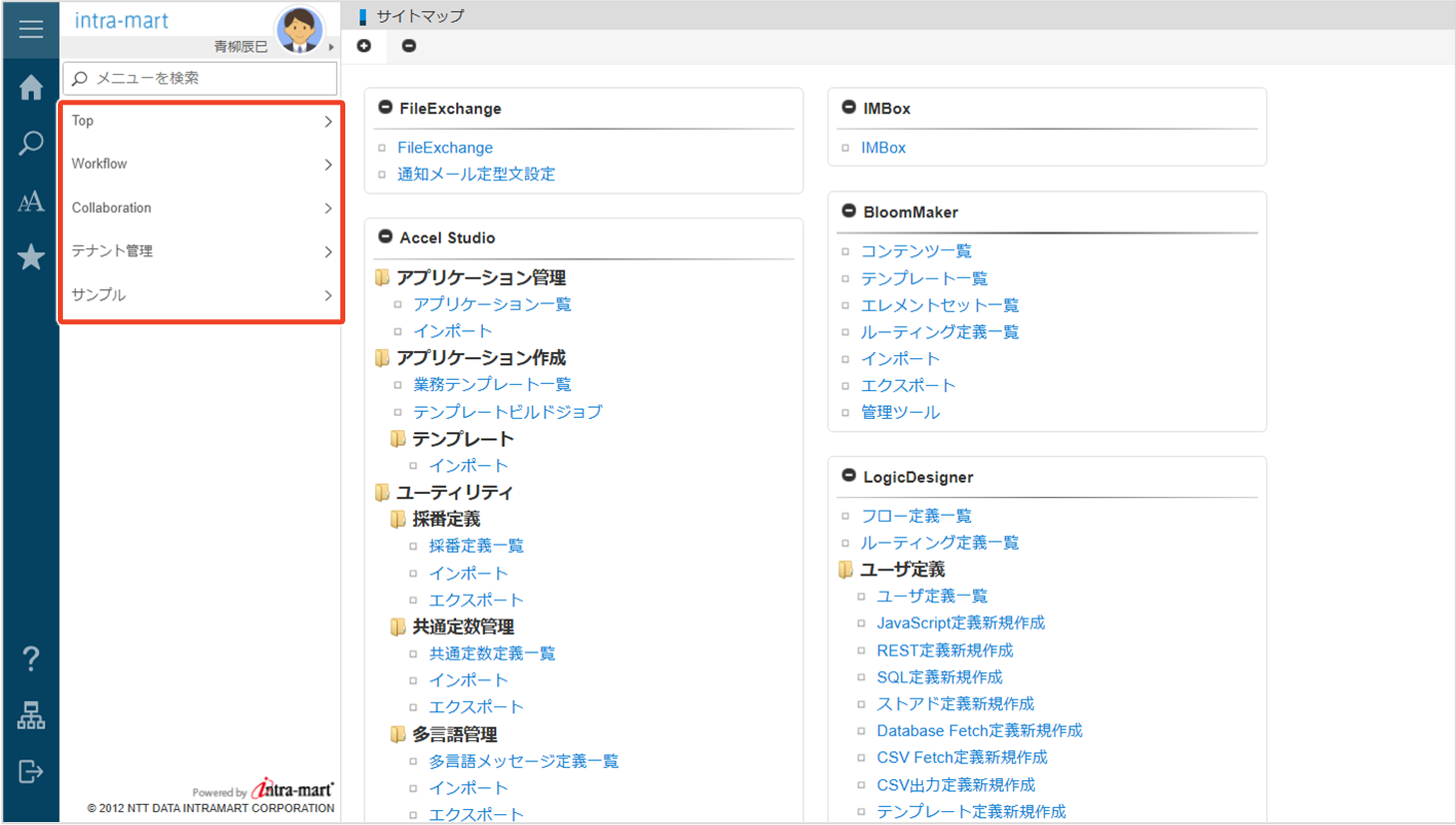Collapse the Accel Studio section
1456x825 pixels.
click(385, 237)
